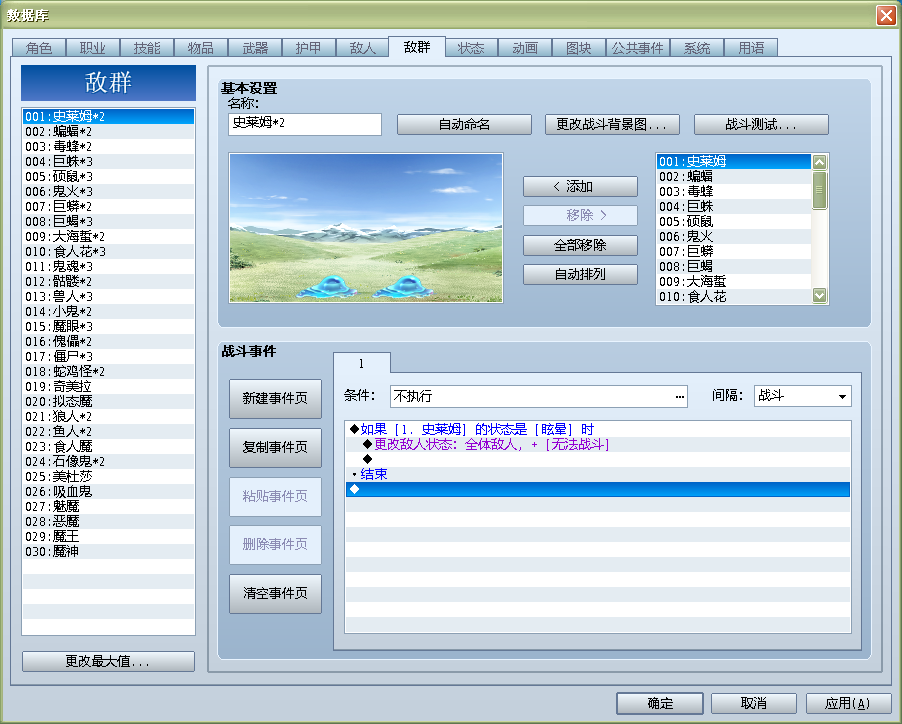The image size is (902, 724).
Task: Click the 添加 button
Action: pos(580,186)
